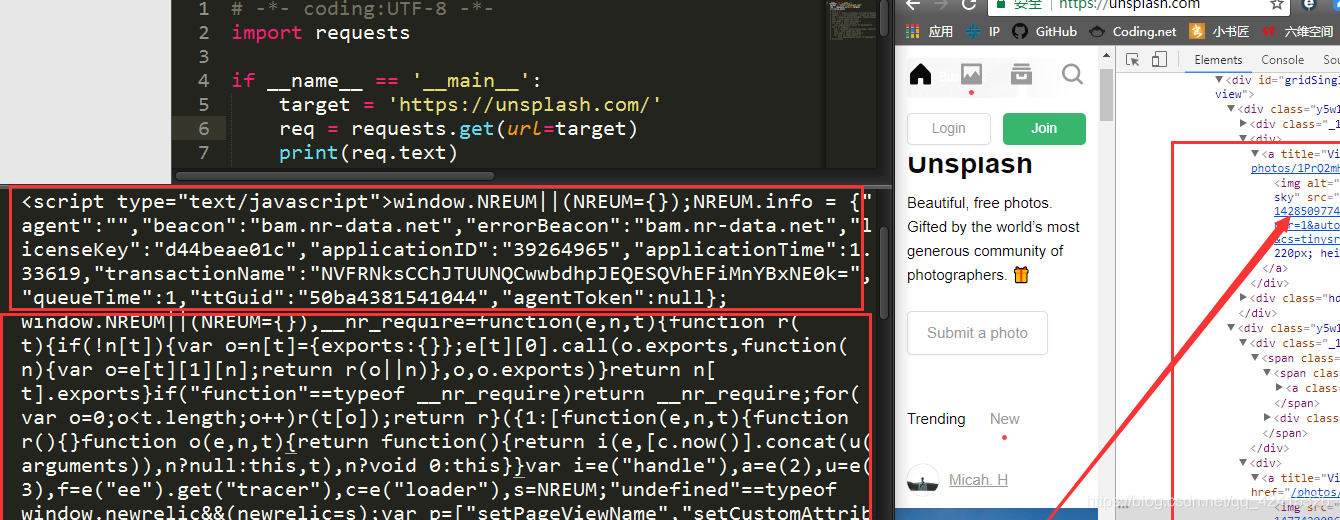Screen dimensions: 1340x520
Task: Switch to the Console tab
Action: [1282, 60]
